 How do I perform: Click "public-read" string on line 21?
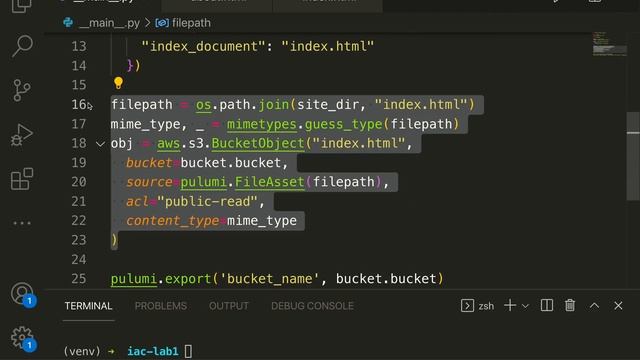207,201
